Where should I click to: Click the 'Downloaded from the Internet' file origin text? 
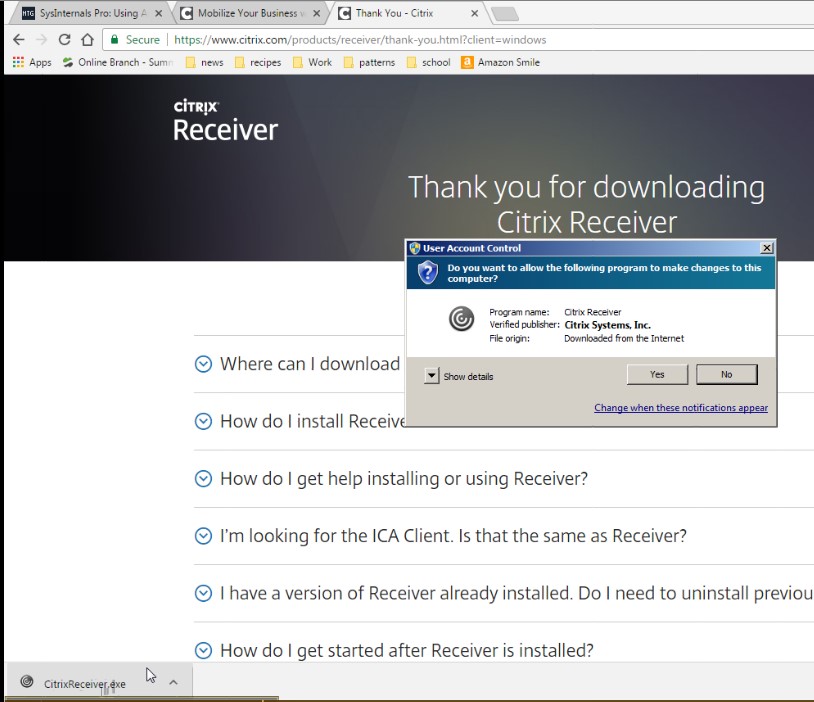pyautogui.click(x=624, y=339)
